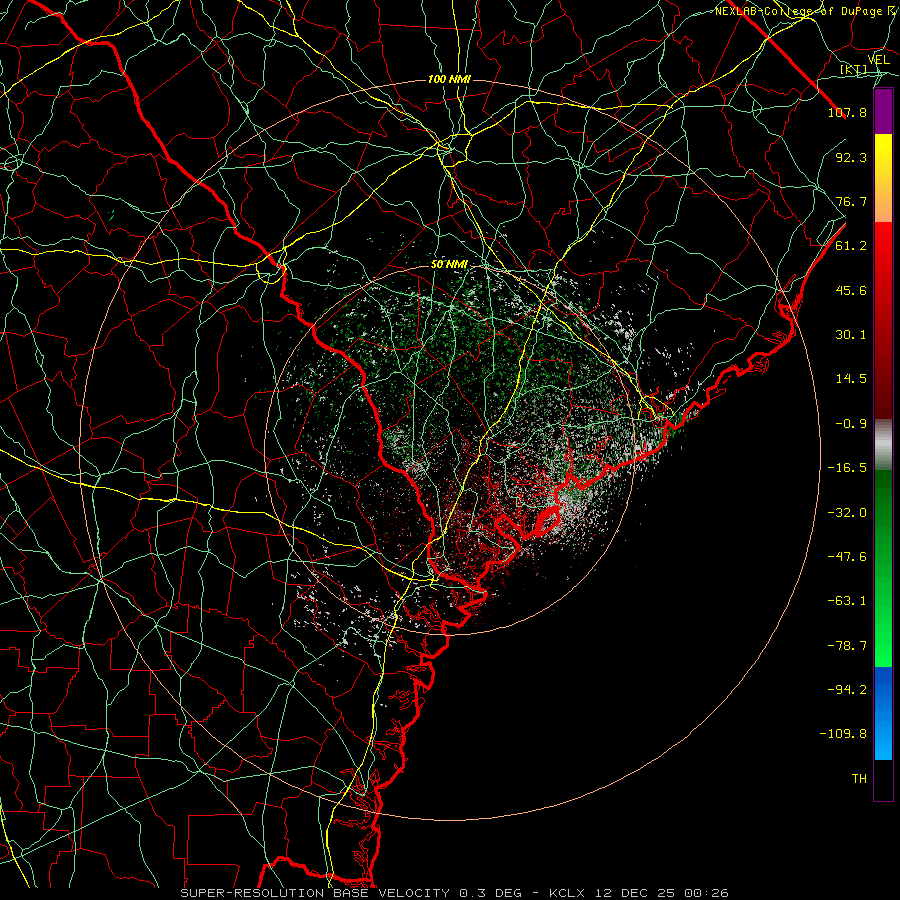Select the -47.6 velocity scale value
This screenshot has width=900, height=900.
click(x=847, y=557)
